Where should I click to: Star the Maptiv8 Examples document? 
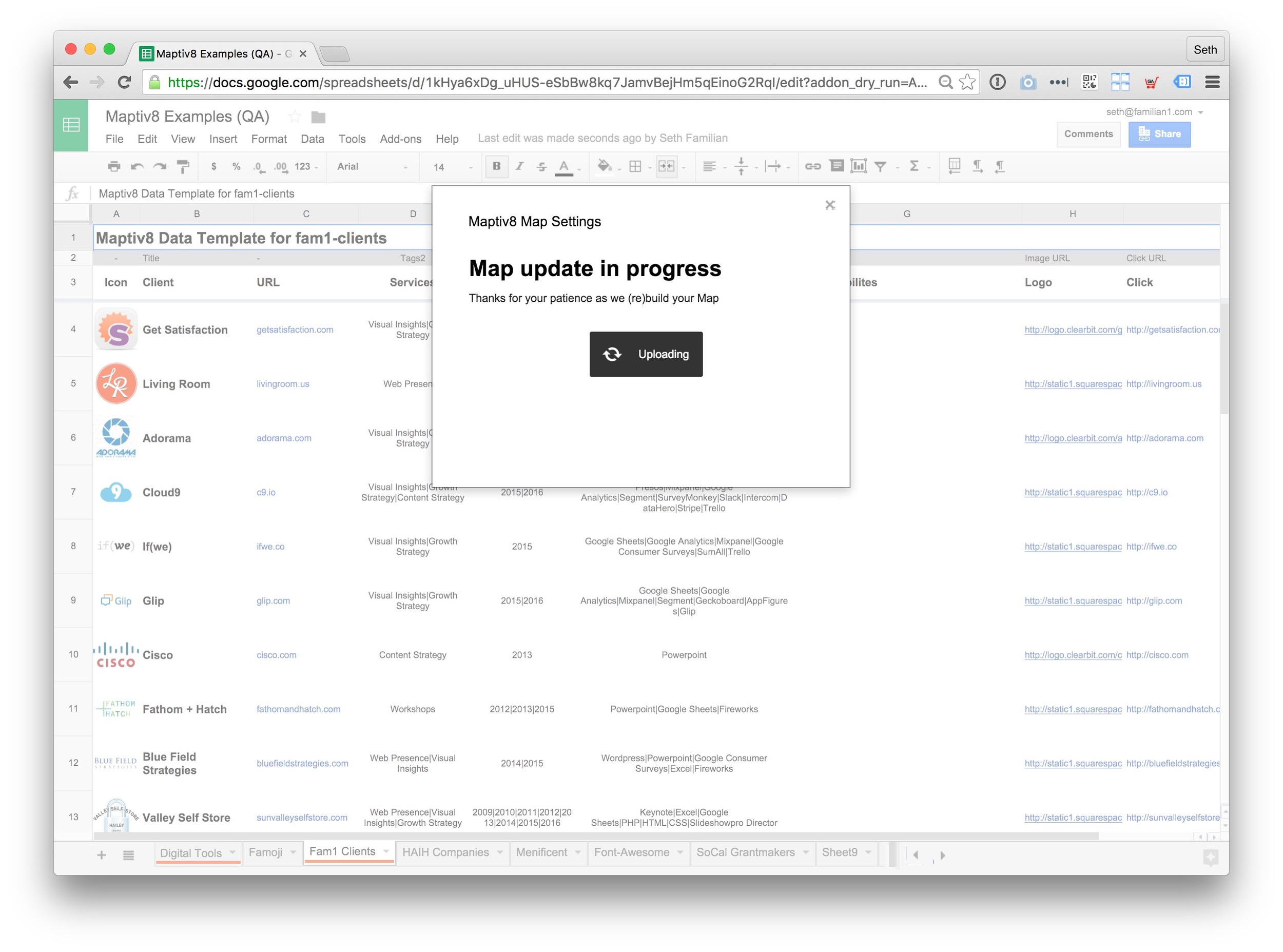coord(295,117)
